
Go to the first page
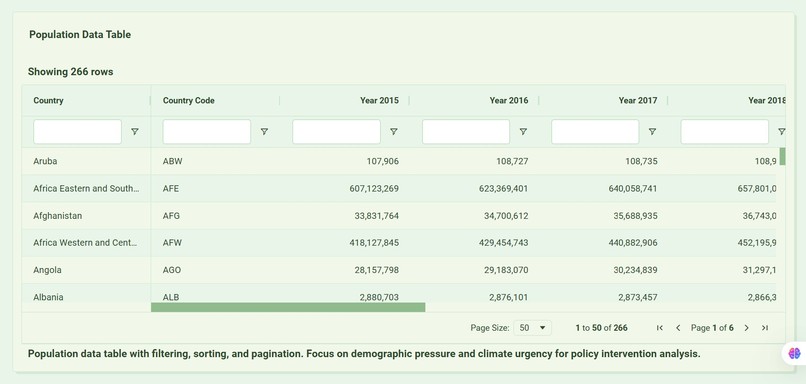click(660, 328)
